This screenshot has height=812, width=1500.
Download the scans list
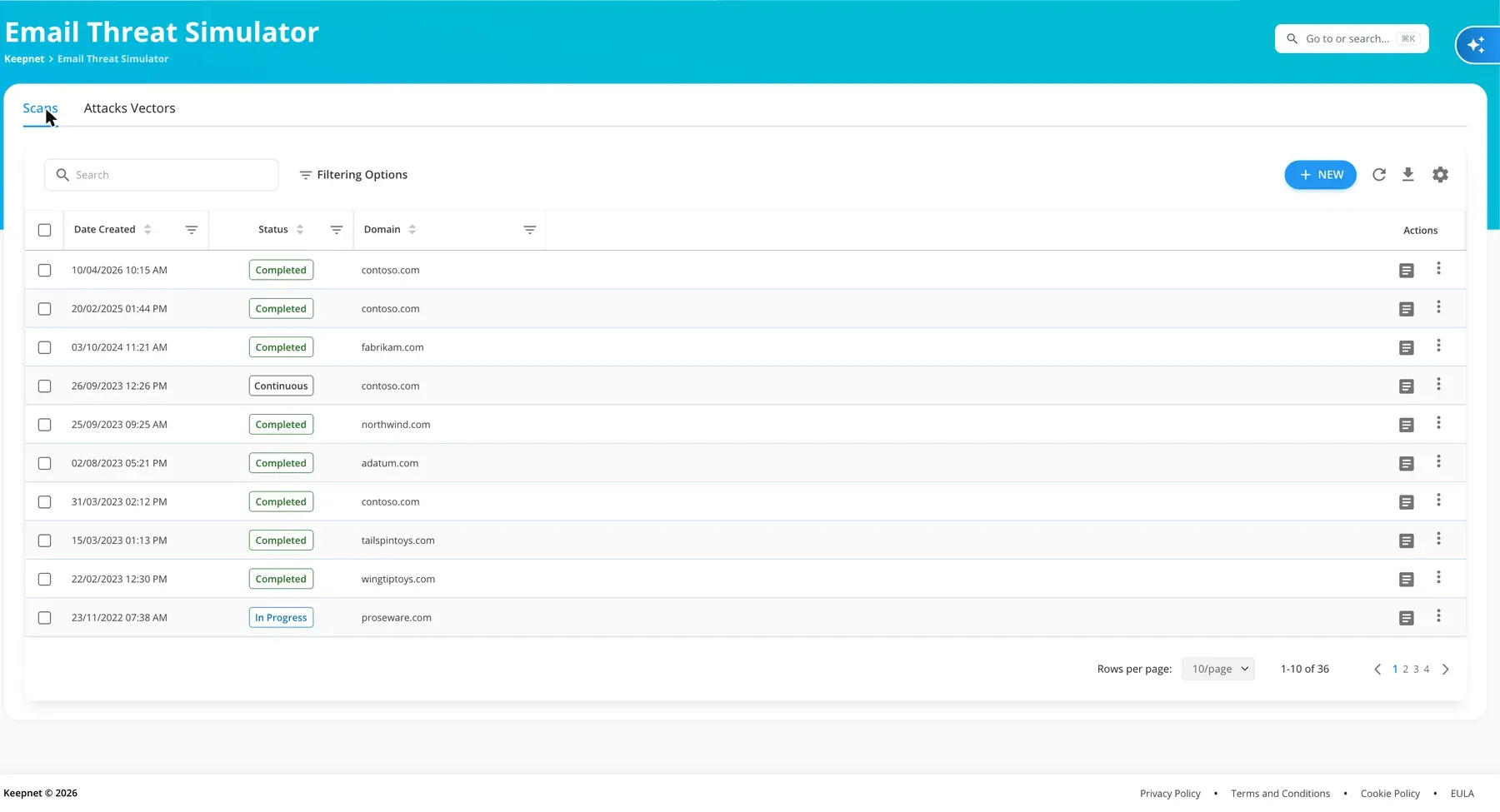click(1408, 175)
